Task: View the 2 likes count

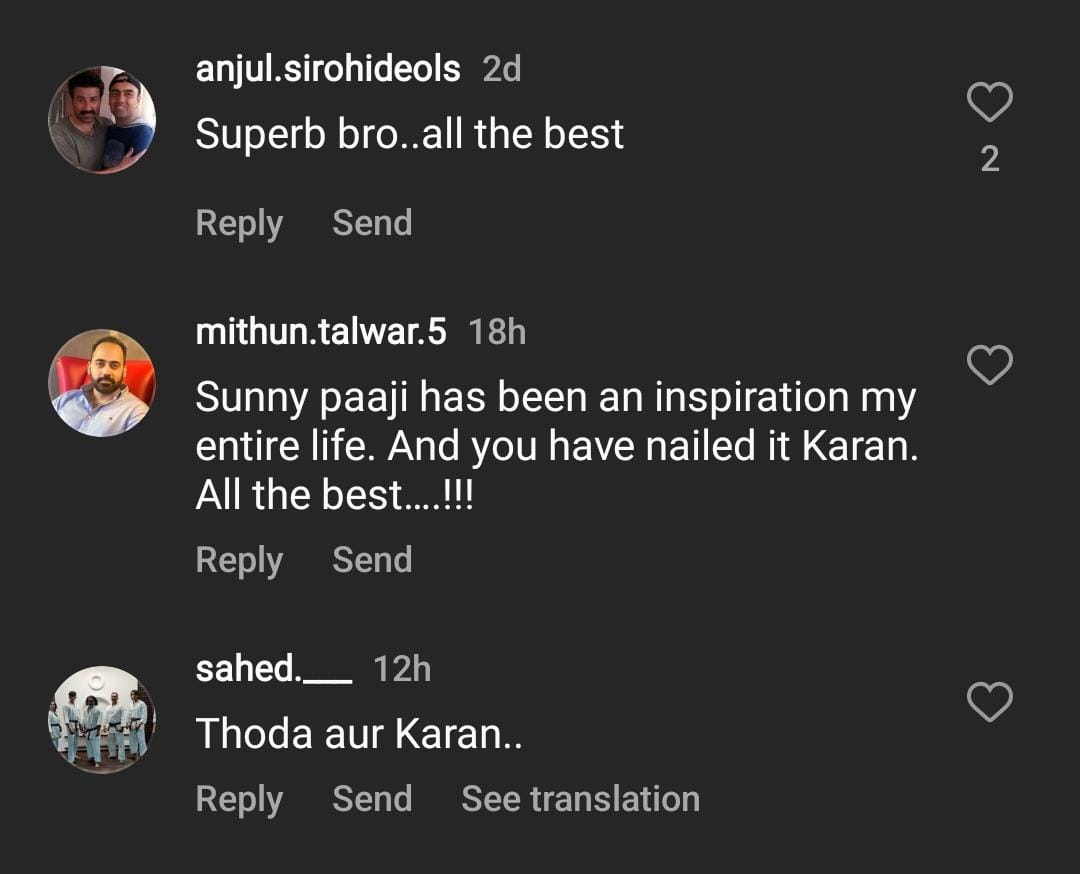Action: click(990, 160)
